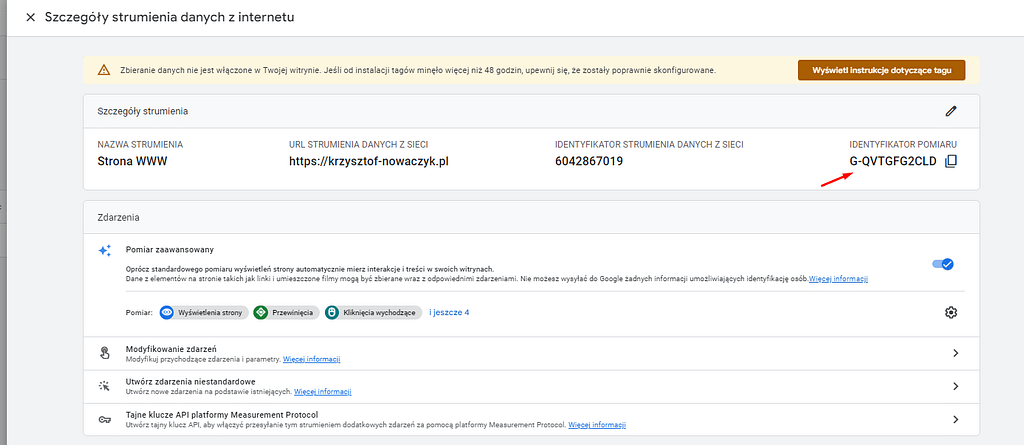Click the pencil edit icon in Szczegóły strumienia
The image size is (1024, 445).
(x=950, y=111)
